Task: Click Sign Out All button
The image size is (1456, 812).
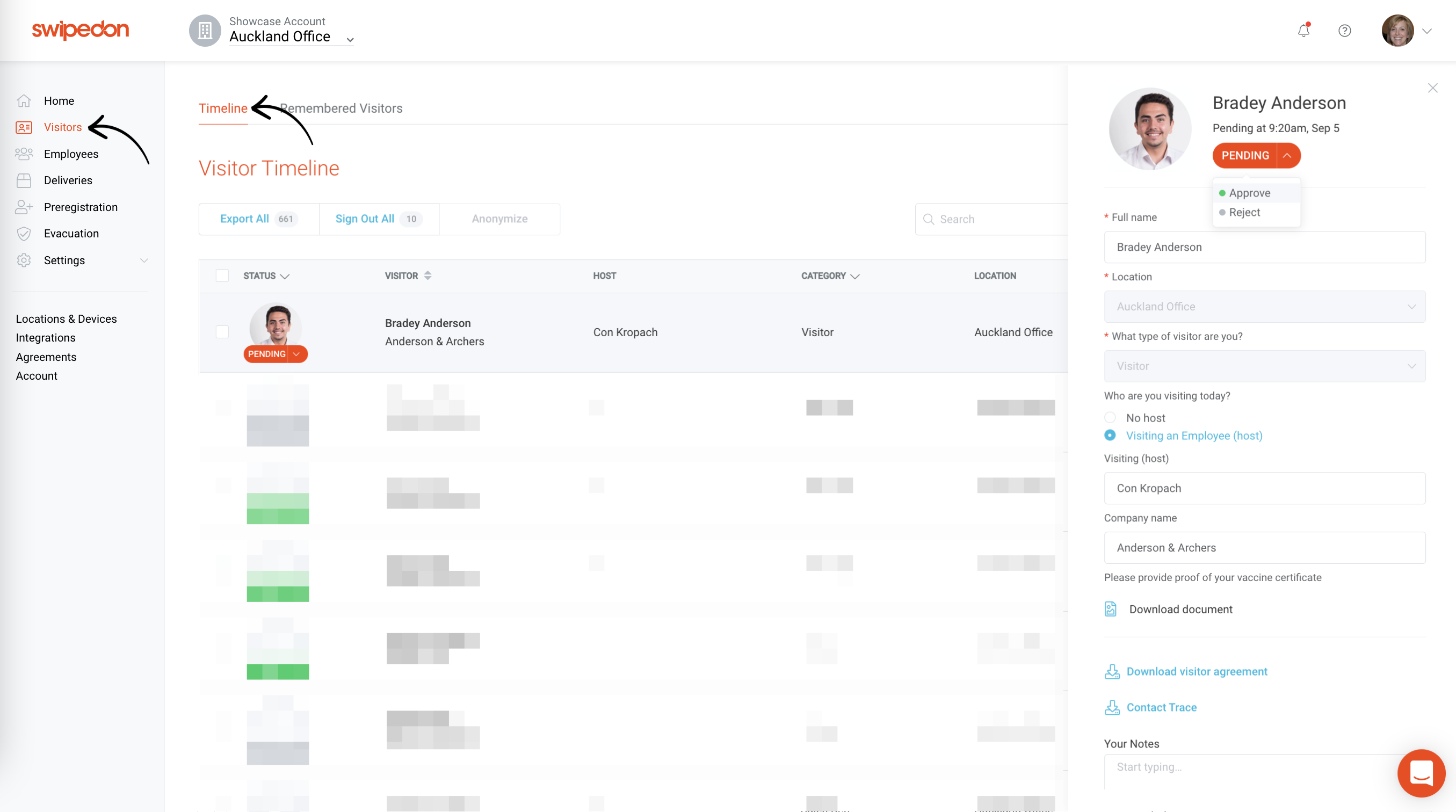Action: (379, 219)
